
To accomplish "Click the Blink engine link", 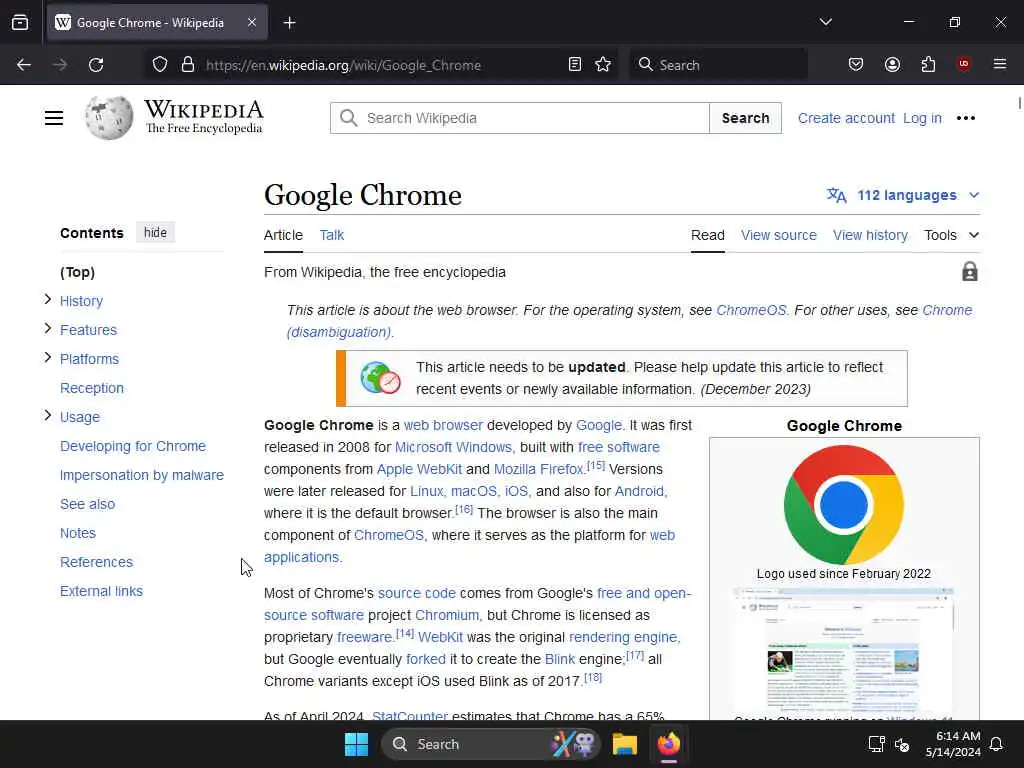I will (x=560, y=659).
